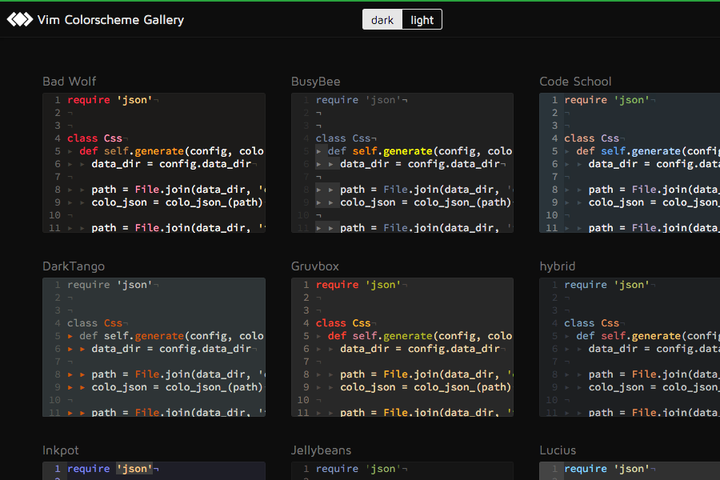Open the Code School colorscheme title

point(575,81)
